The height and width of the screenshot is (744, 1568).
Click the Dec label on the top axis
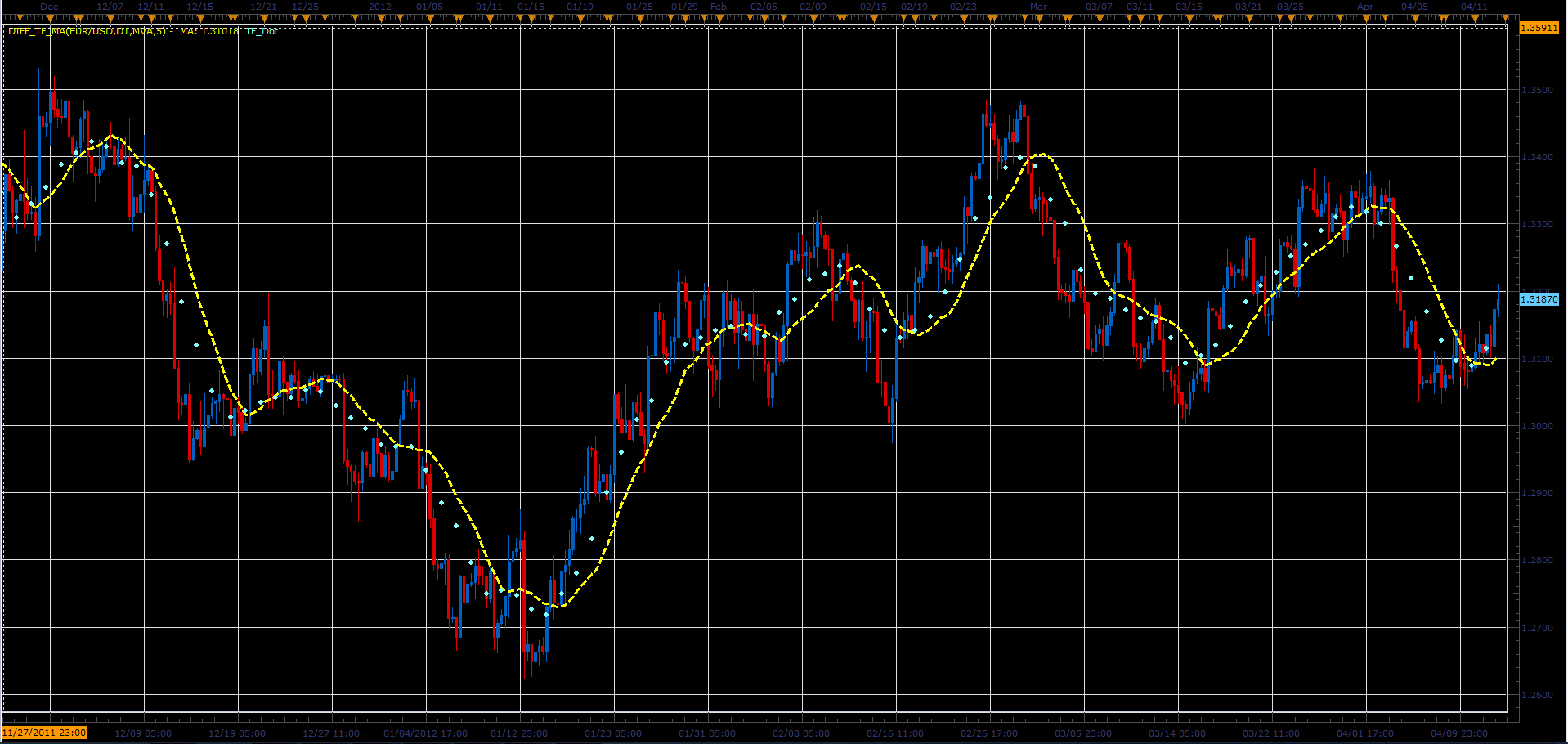(x=49, y=7)
